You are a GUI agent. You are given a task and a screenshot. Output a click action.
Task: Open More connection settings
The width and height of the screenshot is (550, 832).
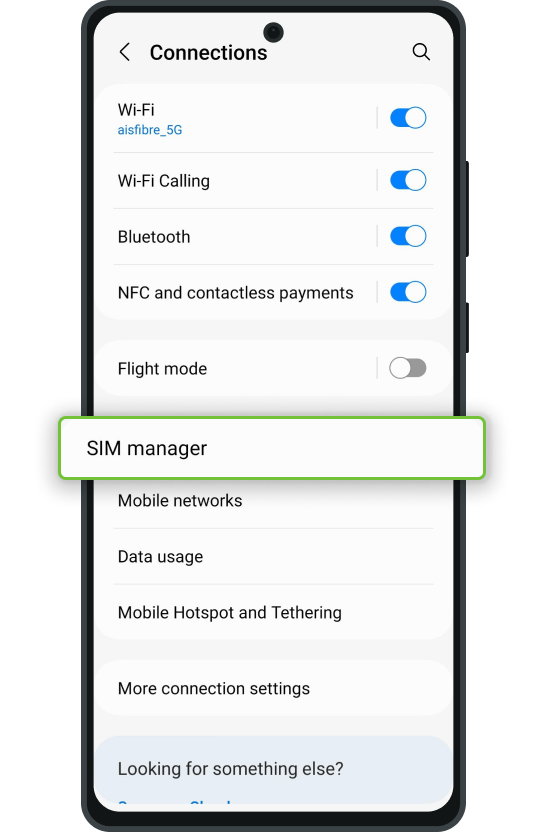click(273, 688)
